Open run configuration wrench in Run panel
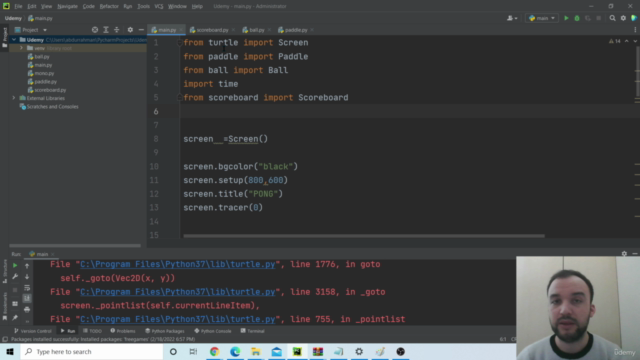This screenshot has width=640, height=360. tap(15, 277)
